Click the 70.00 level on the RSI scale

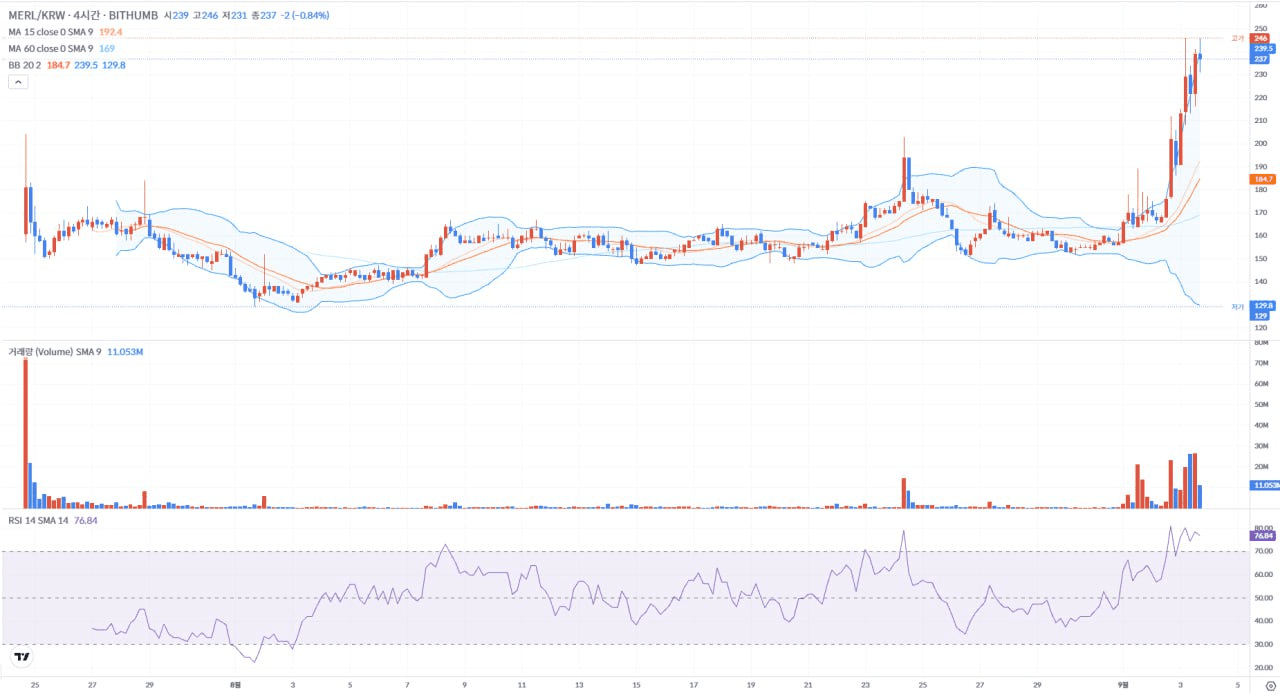pos(1262,551)
